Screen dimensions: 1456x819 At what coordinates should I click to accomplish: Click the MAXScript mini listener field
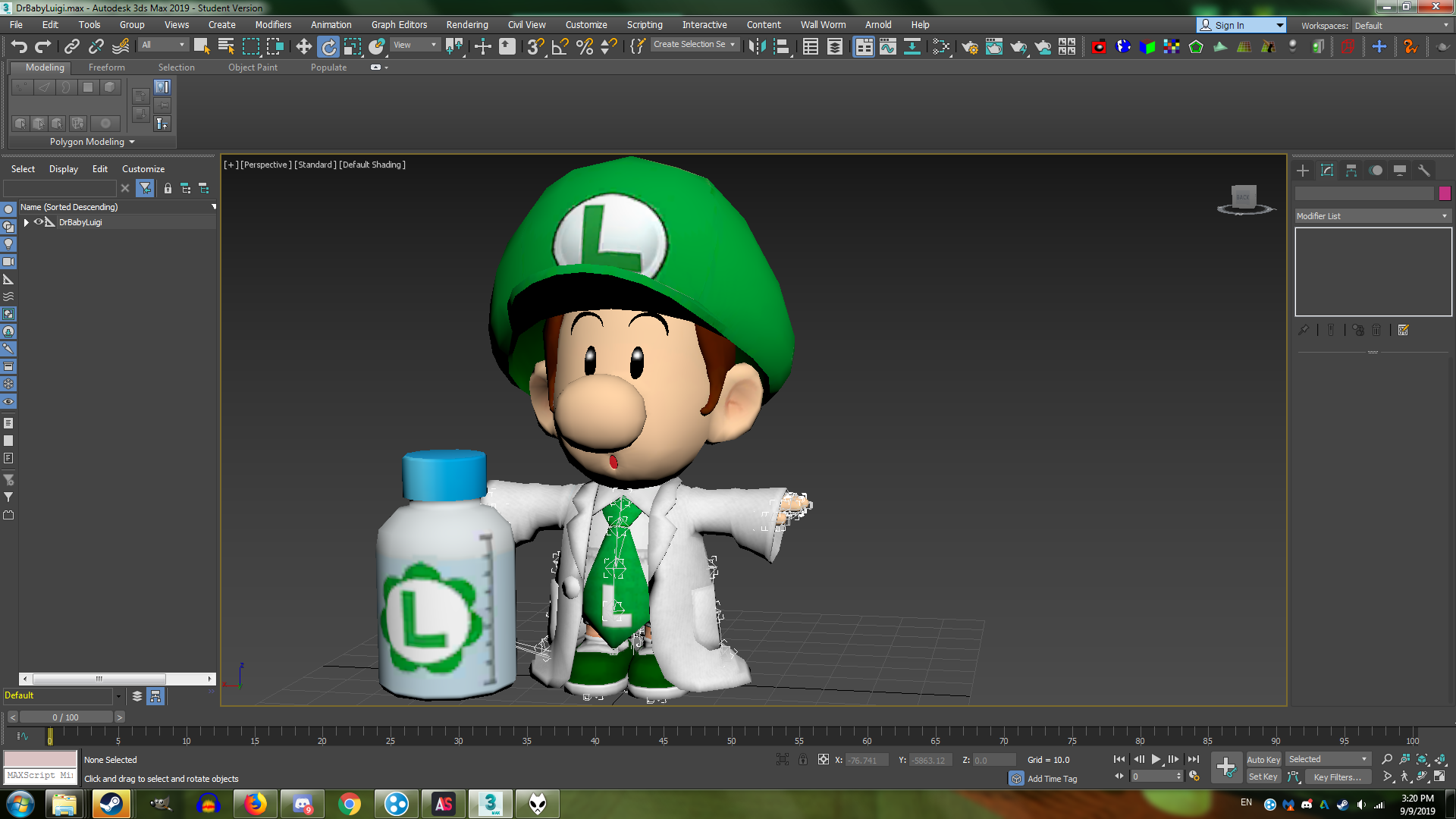point(40,776)
